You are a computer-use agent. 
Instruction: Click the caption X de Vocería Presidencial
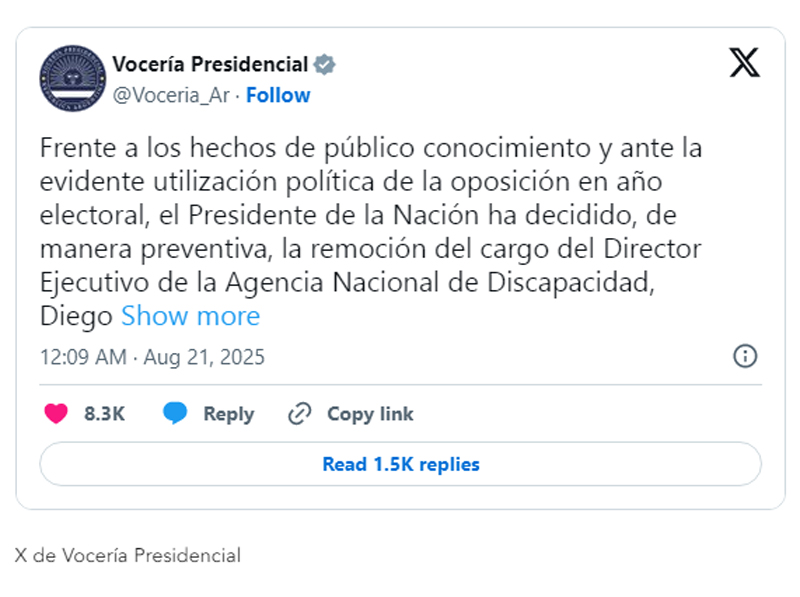pyautogui.click(x=128, y=555)
